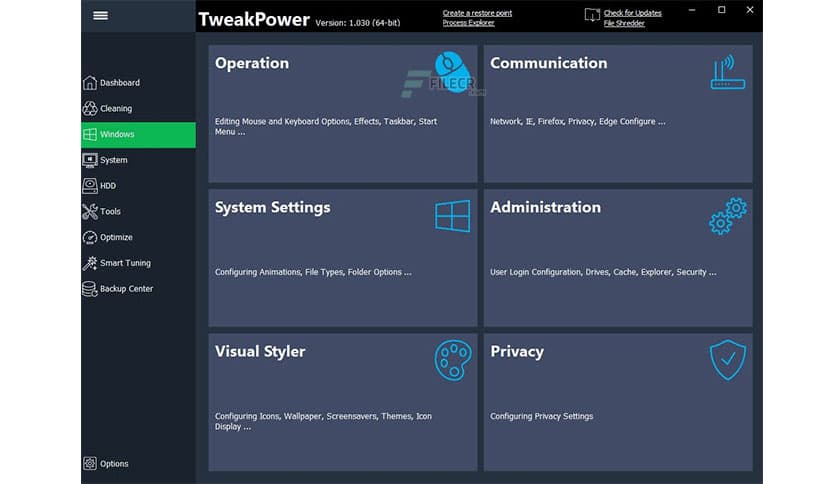Image resolution: width=836 pixels, height=484 pixels.
Task: Open the HDD sidebar label
Action: [x=108, y=185]
